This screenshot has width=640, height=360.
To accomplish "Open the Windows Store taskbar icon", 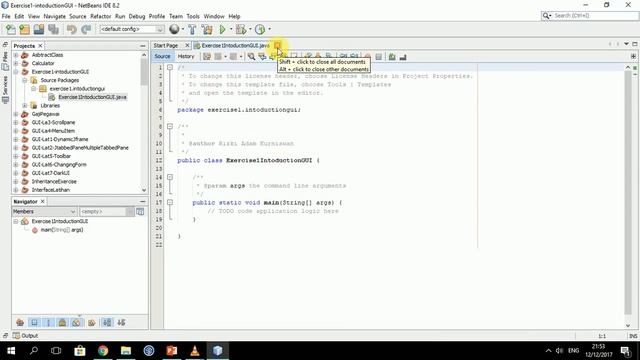I will (80, 351).
